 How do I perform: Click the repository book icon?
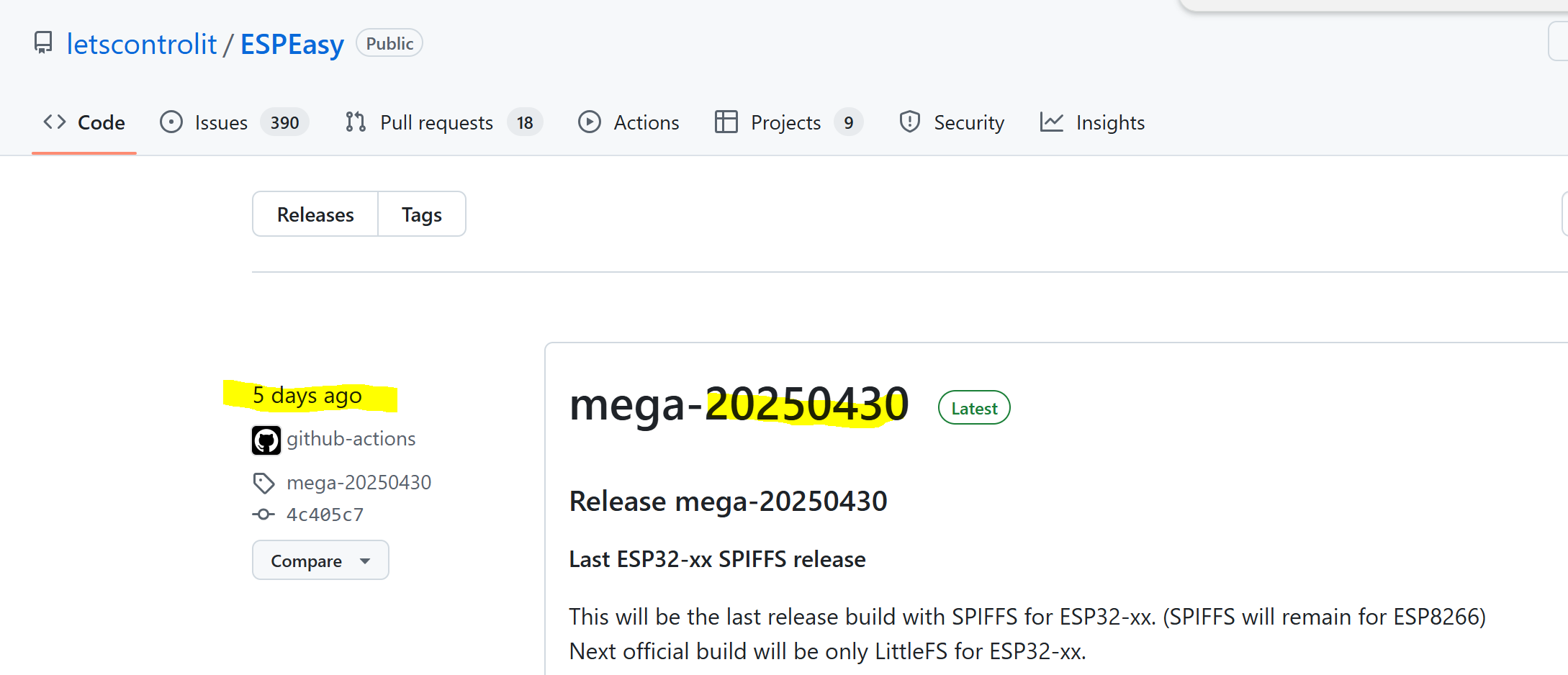(x=43, y=43)
